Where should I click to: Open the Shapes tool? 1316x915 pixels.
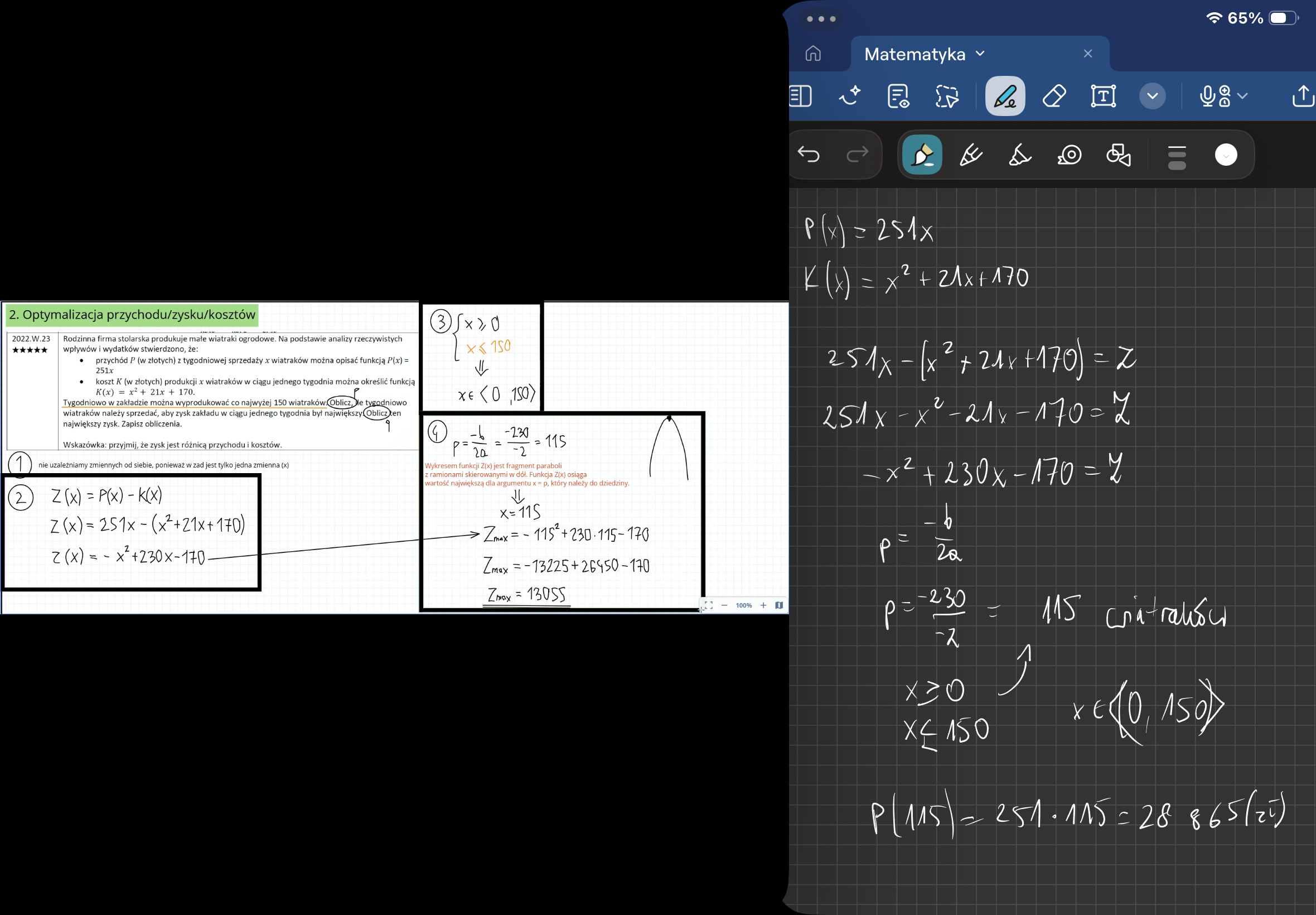(1119, 155)
